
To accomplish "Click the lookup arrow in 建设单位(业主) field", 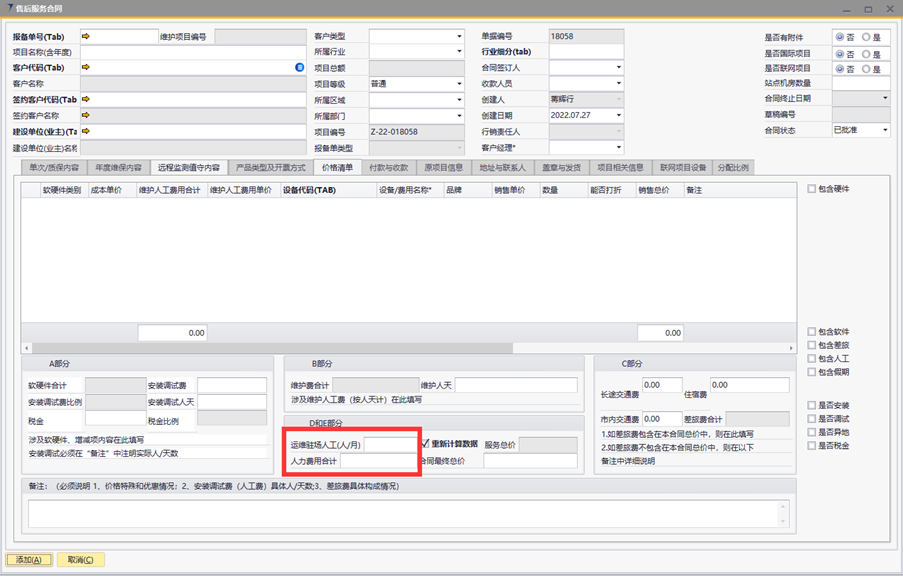I will point(86,131).
